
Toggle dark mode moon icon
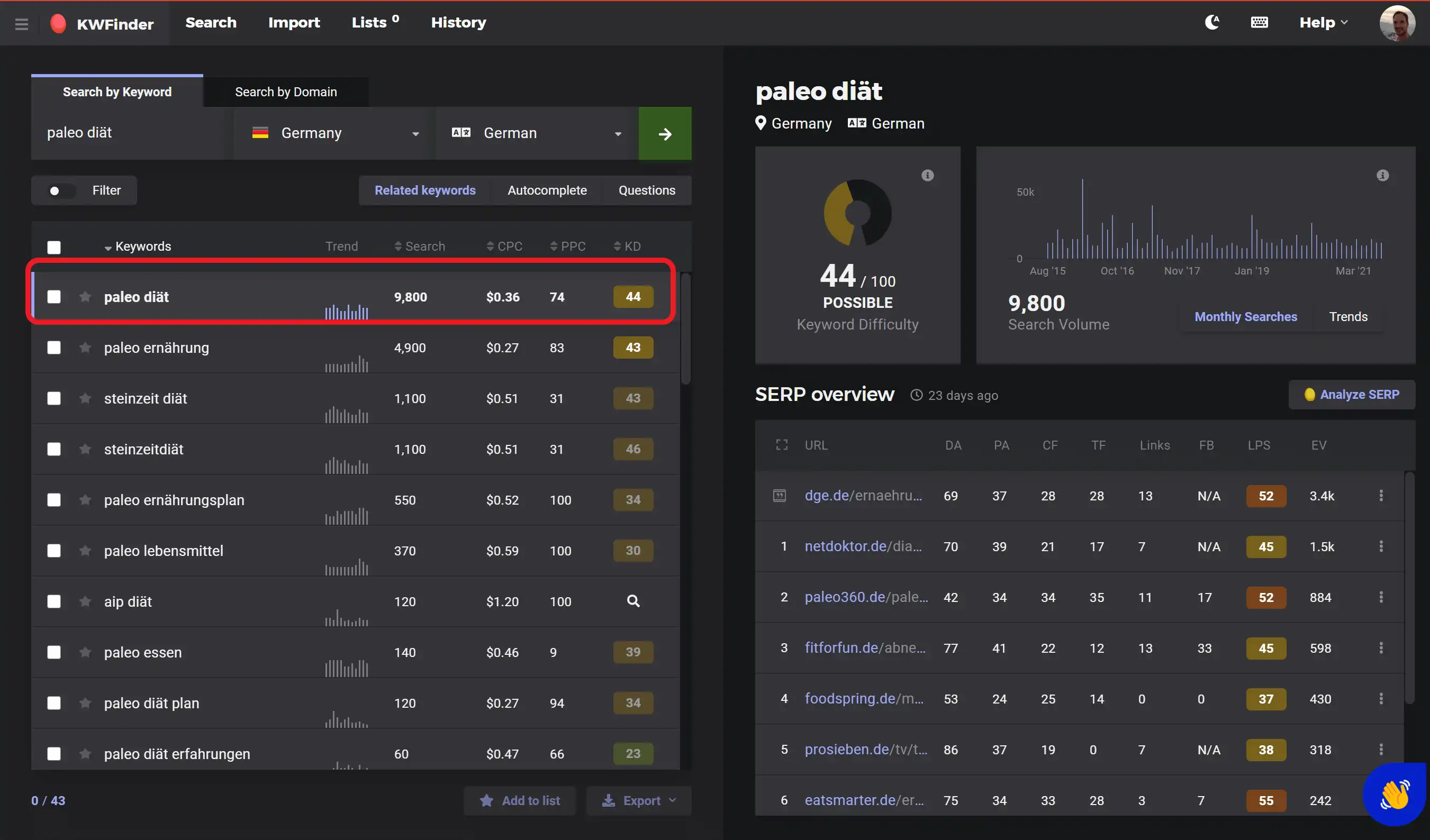1211,23
